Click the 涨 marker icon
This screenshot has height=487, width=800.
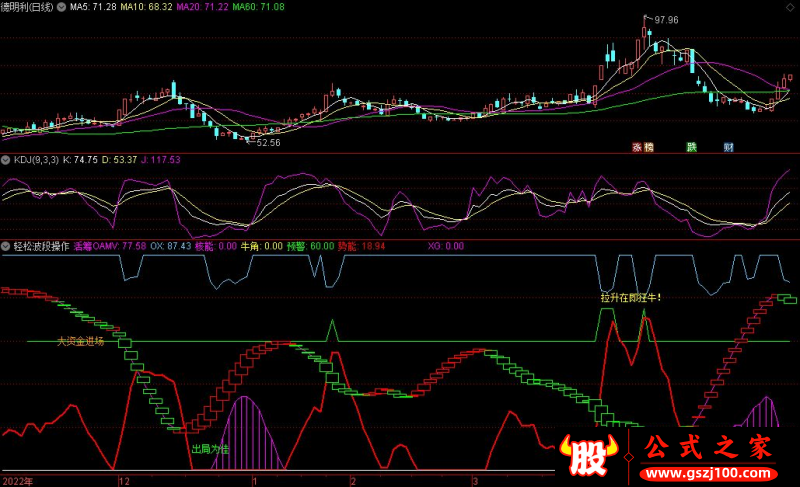637,147
